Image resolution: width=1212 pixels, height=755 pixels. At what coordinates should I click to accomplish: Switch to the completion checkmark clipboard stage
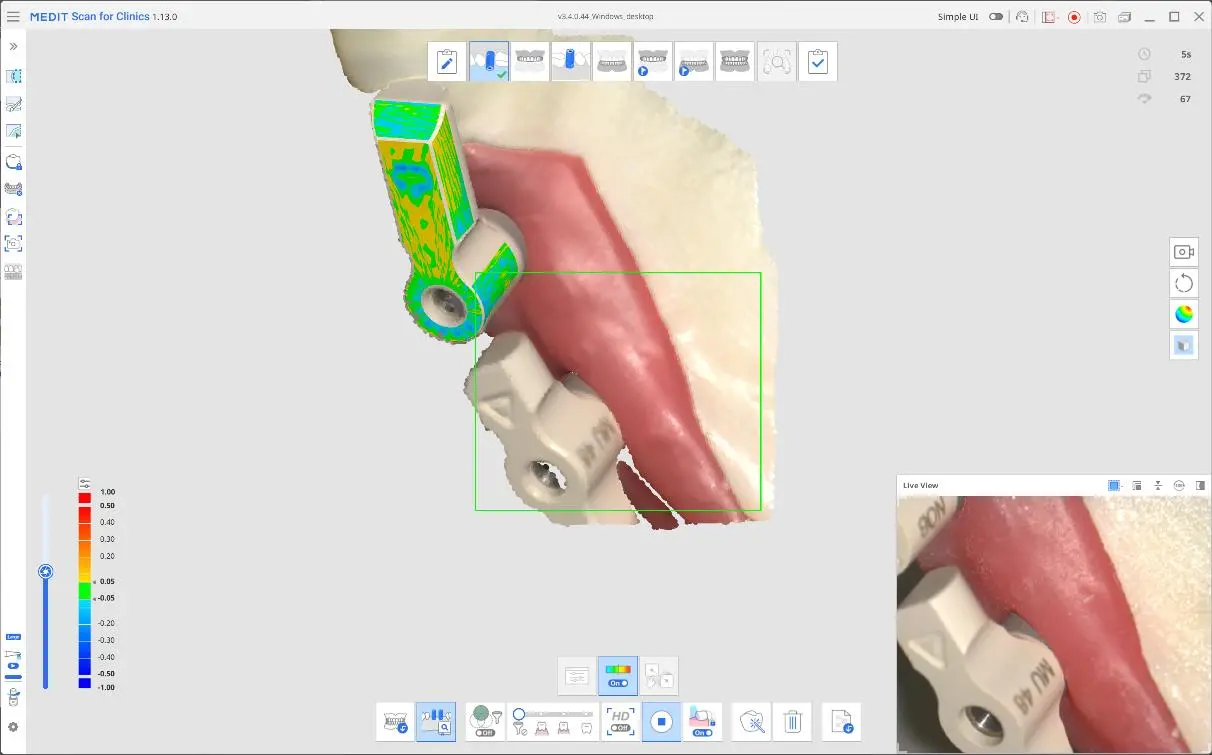click(817, 62)
